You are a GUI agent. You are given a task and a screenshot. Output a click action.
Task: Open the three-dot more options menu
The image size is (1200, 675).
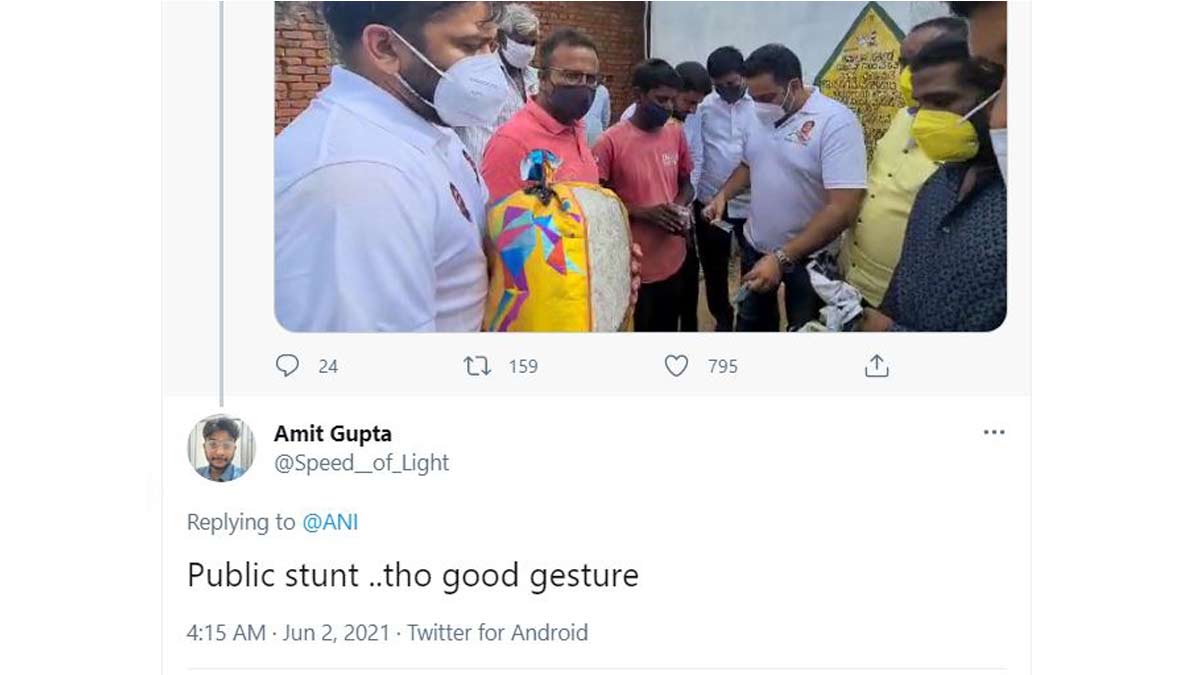pyautogui.click(x=993, y=432)
